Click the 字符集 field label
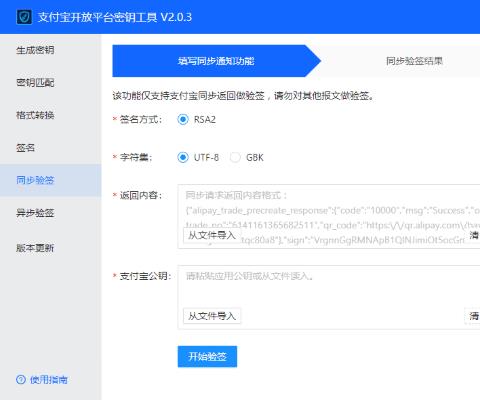This screenshot has height=400, width=480. (x=136, y=157)
